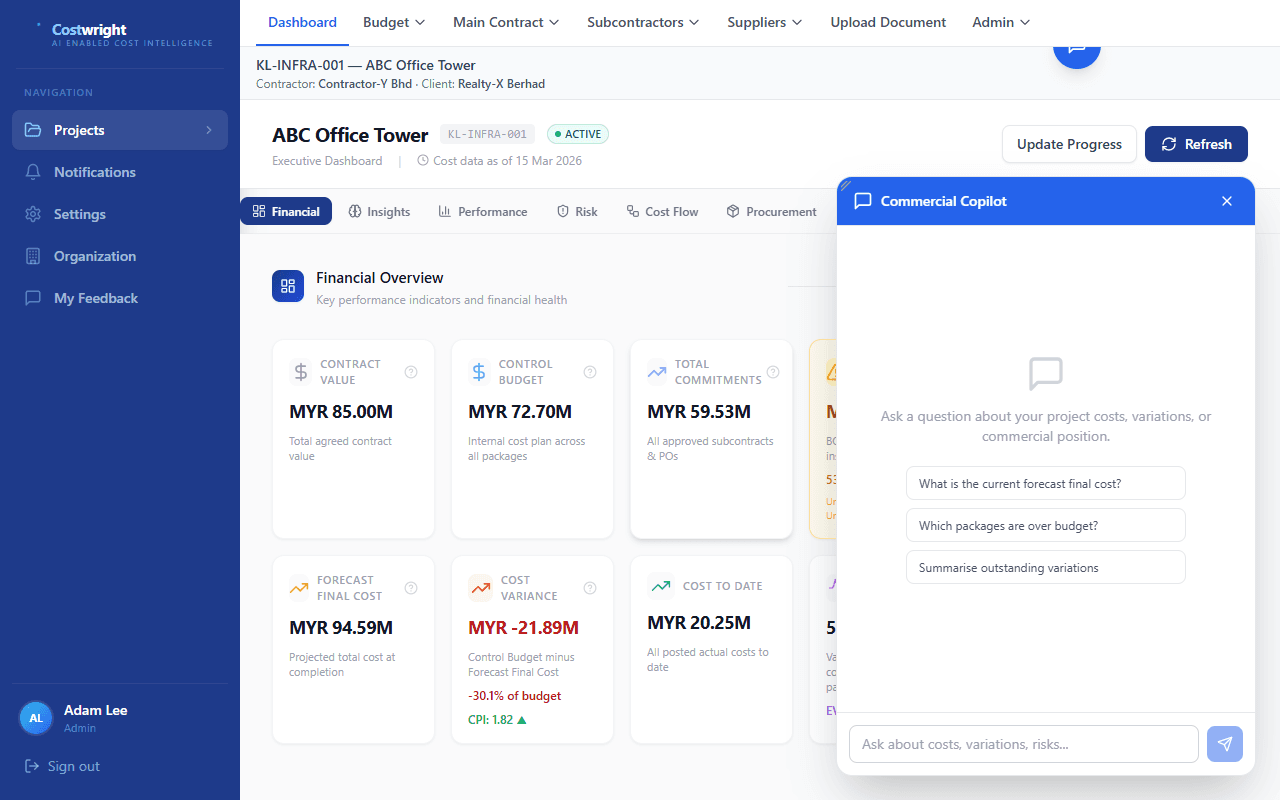The image size is (1280, 800).
Task: Click the Organization building icon
Action: [x=33, y=256]
